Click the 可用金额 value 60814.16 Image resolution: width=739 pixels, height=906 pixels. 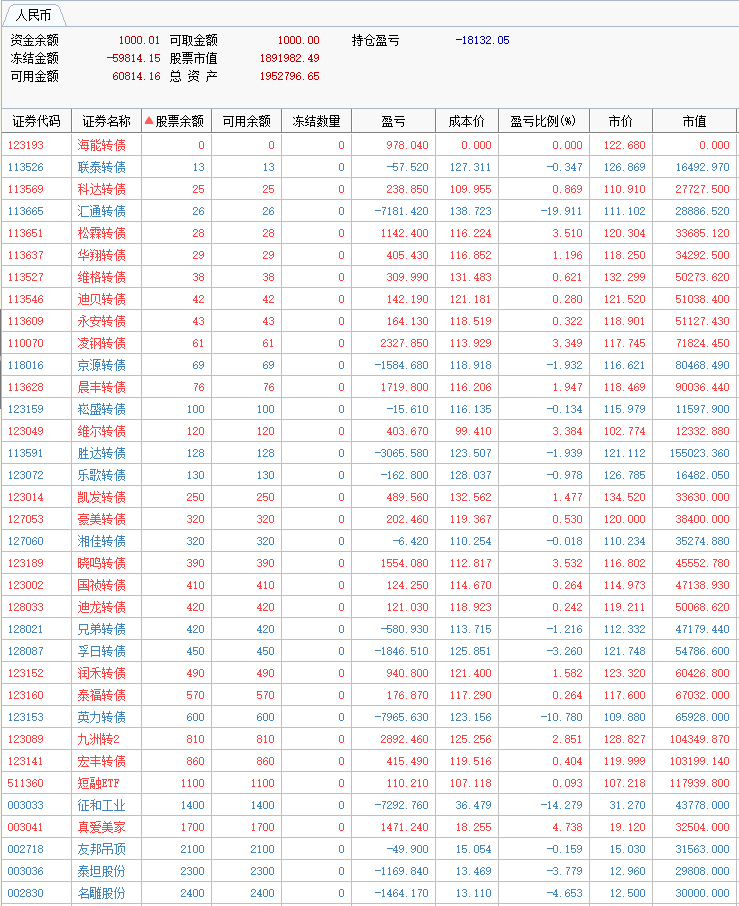click(x=136, y=76)
